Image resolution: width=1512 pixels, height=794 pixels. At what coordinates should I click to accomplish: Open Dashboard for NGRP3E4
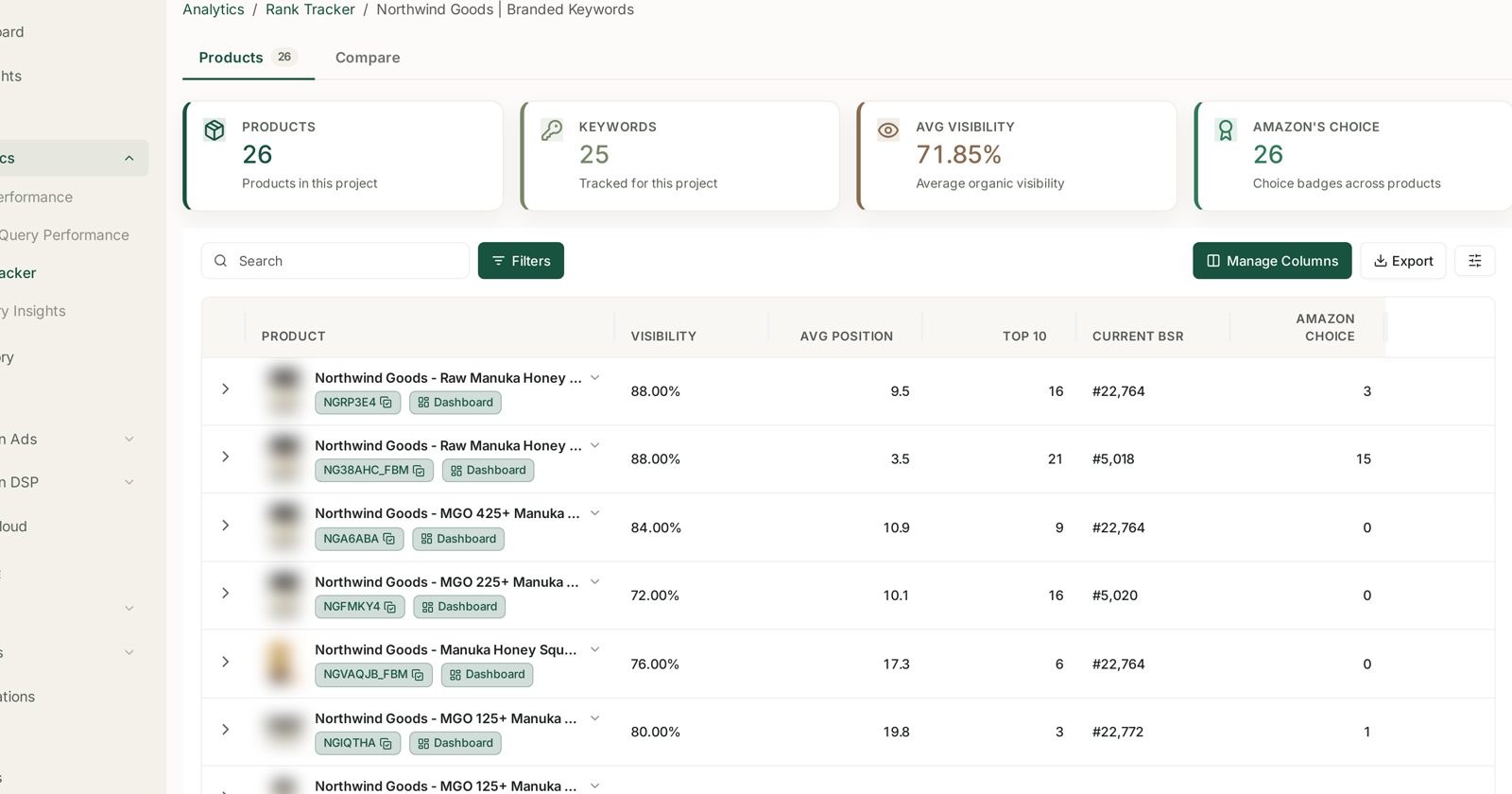(x=455, y=403)
